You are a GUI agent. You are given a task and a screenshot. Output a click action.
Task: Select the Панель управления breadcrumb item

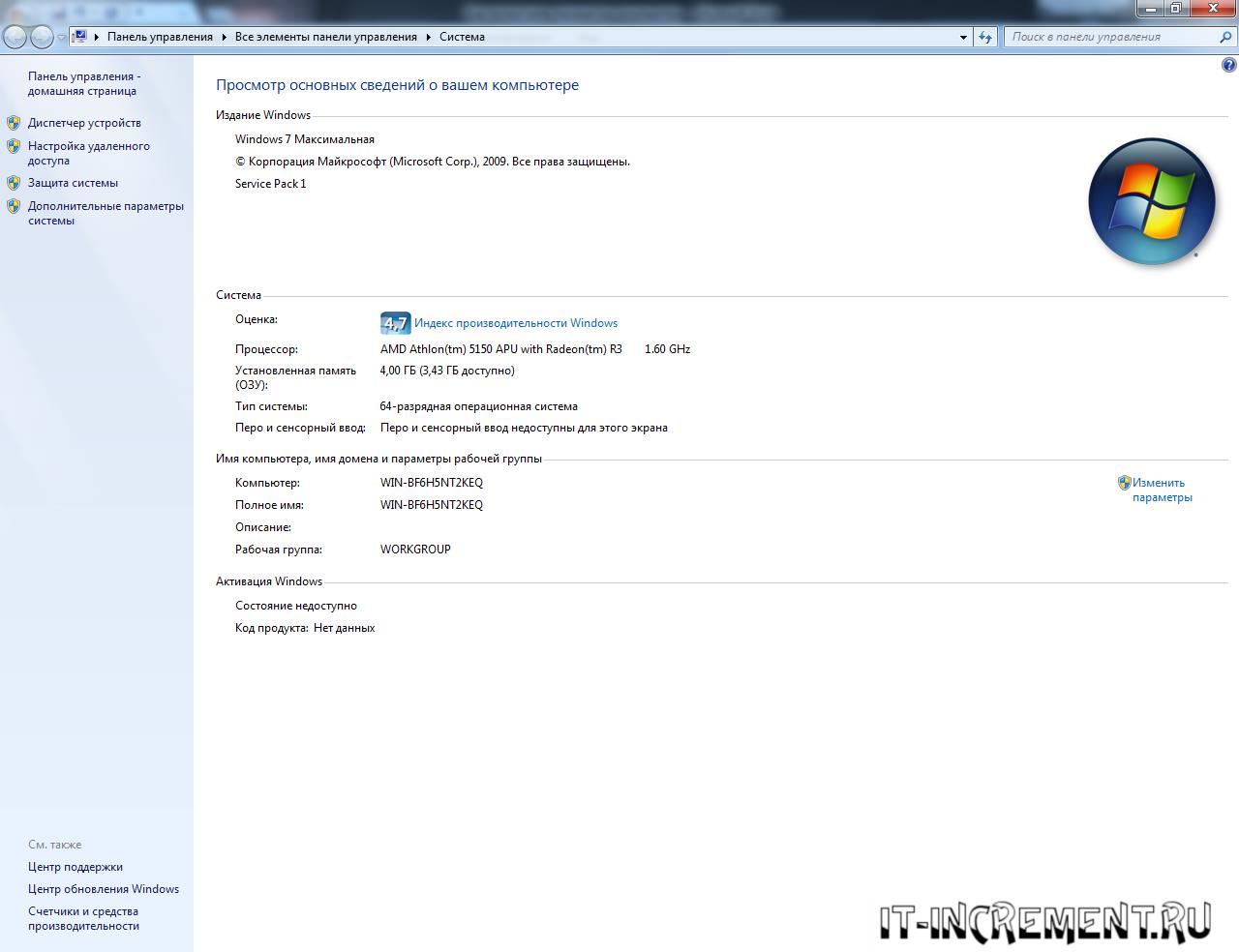[160, 37]
